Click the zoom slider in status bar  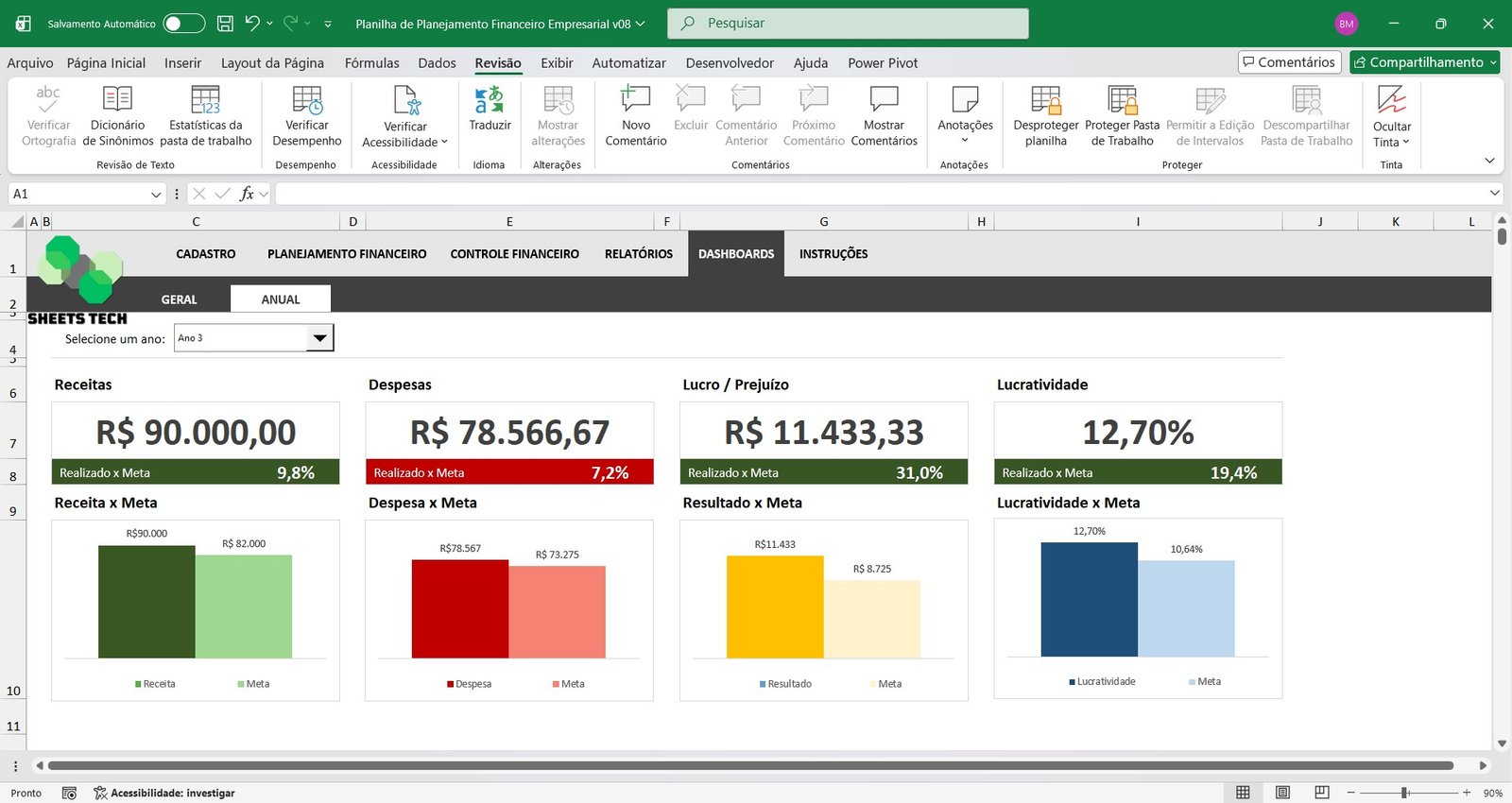(1405, 793)
